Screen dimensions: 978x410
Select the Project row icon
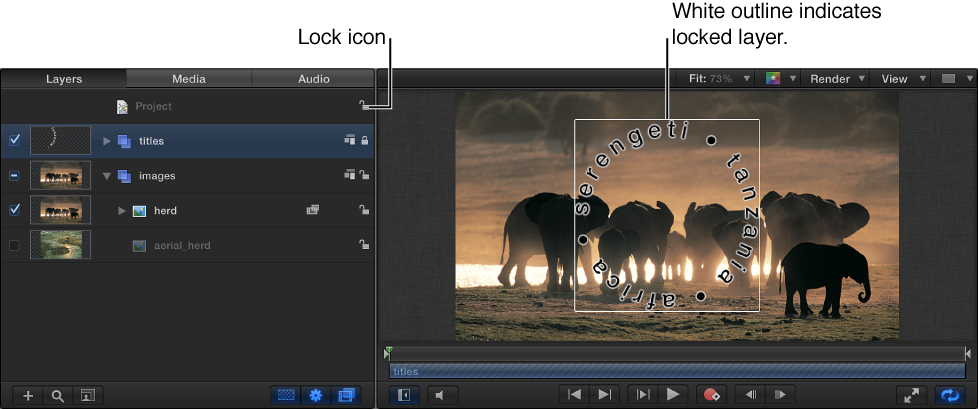[123, 107]
